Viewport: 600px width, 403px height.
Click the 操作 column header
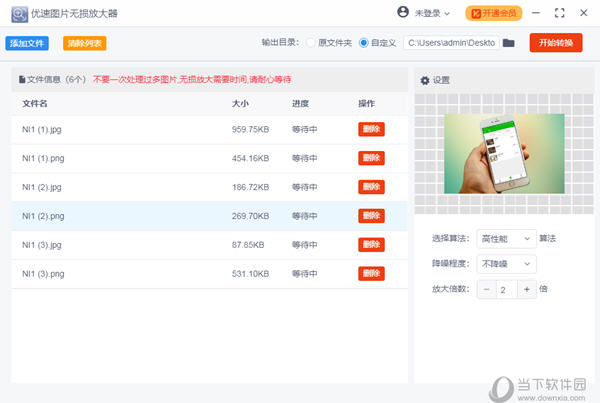click(367, 103)
